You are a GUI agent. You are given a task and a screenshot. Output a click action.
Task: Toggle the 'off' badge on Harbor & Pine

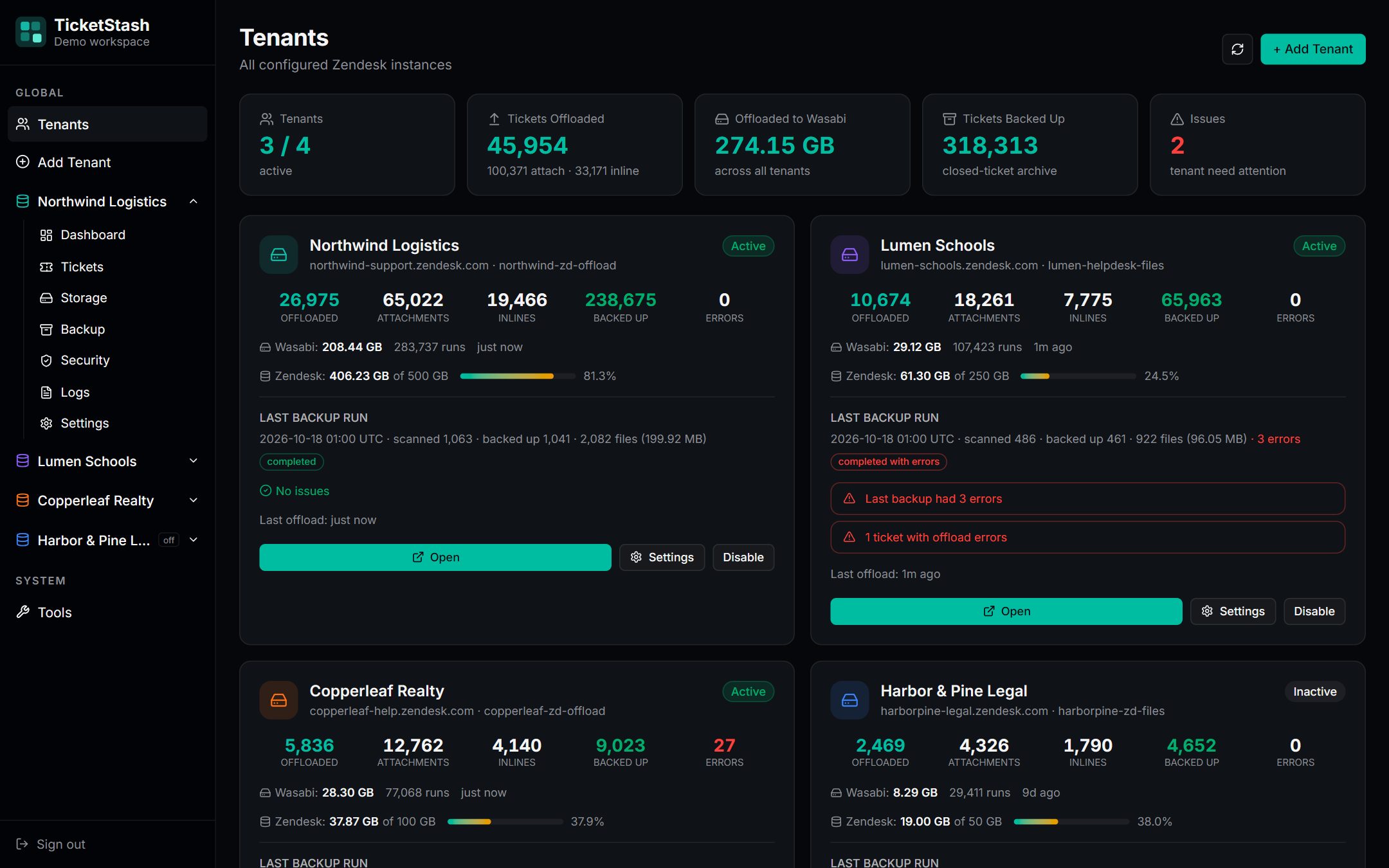pos(168,540)
